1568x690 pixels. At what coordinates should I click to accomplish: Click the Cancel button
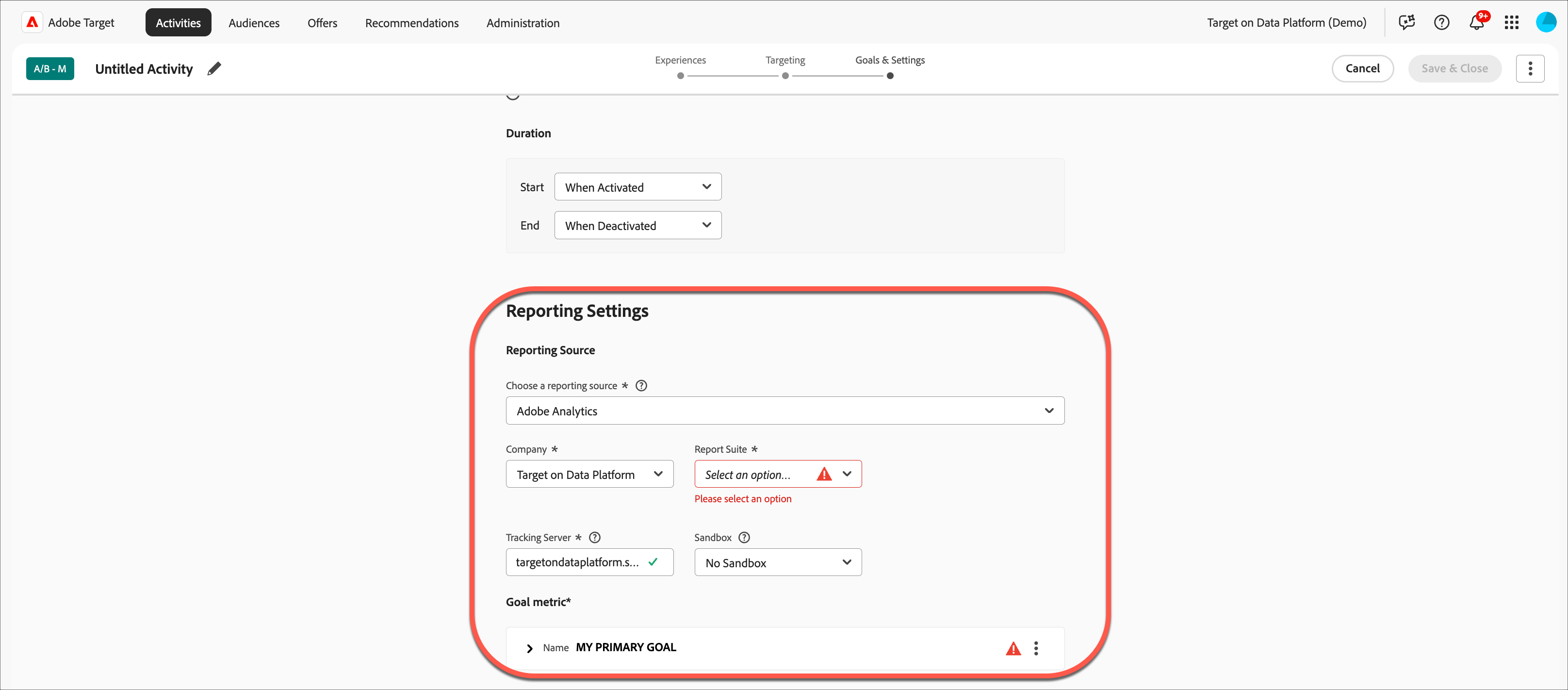pos(1362,68)
